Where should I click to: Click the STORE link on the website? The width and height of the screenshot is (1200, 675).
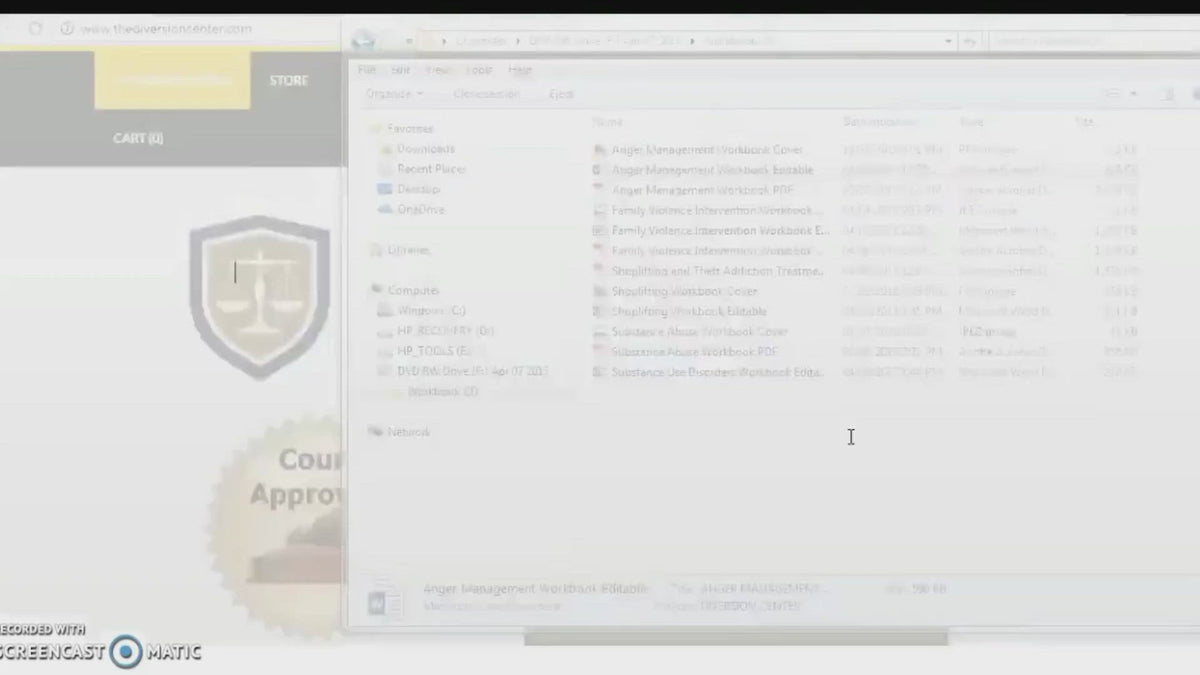click(x=288, y=80)
